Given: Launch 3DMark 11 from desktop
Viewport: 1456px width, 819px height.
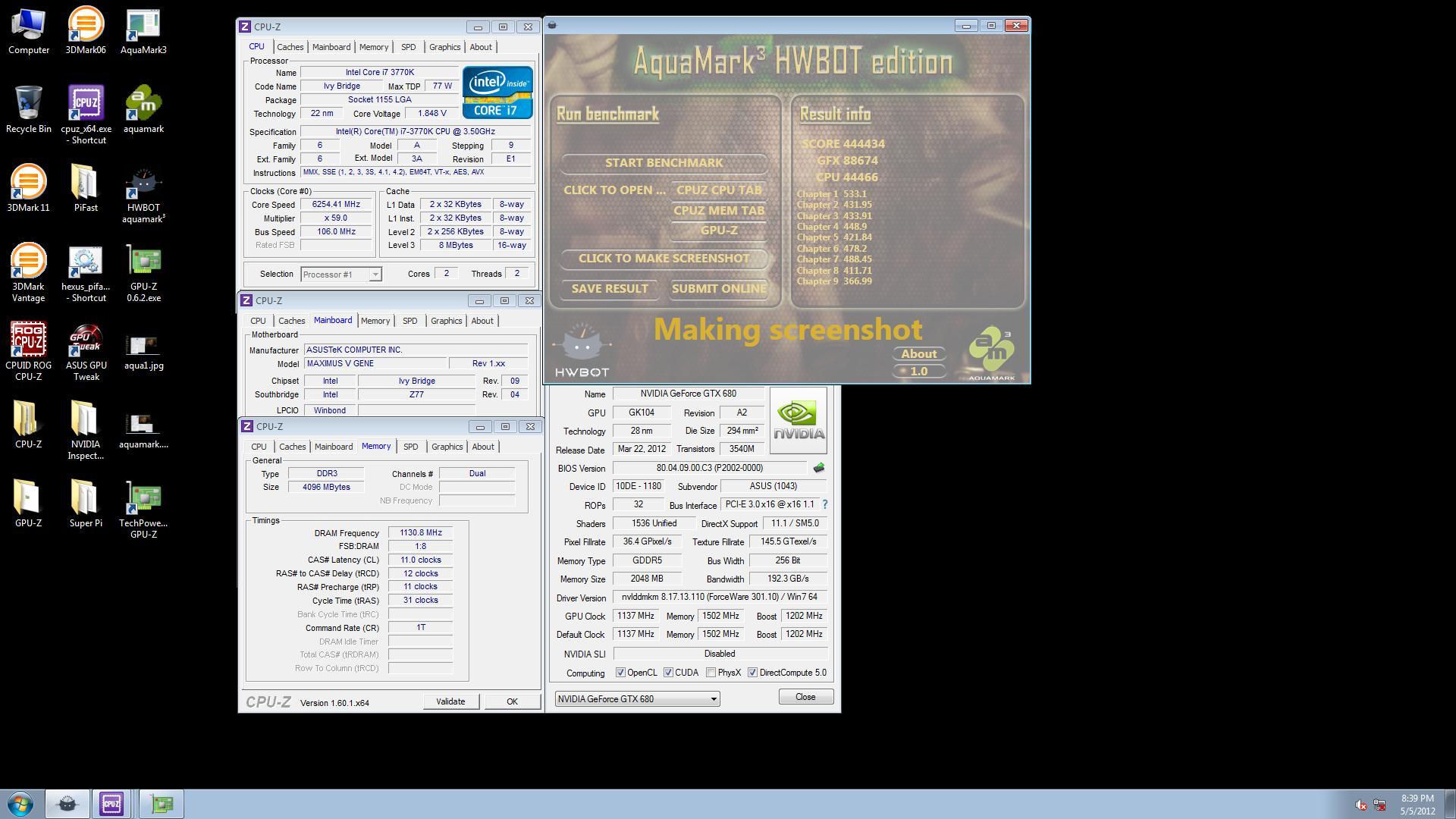Looking at the screenshot, I should (x=28, y=188).
